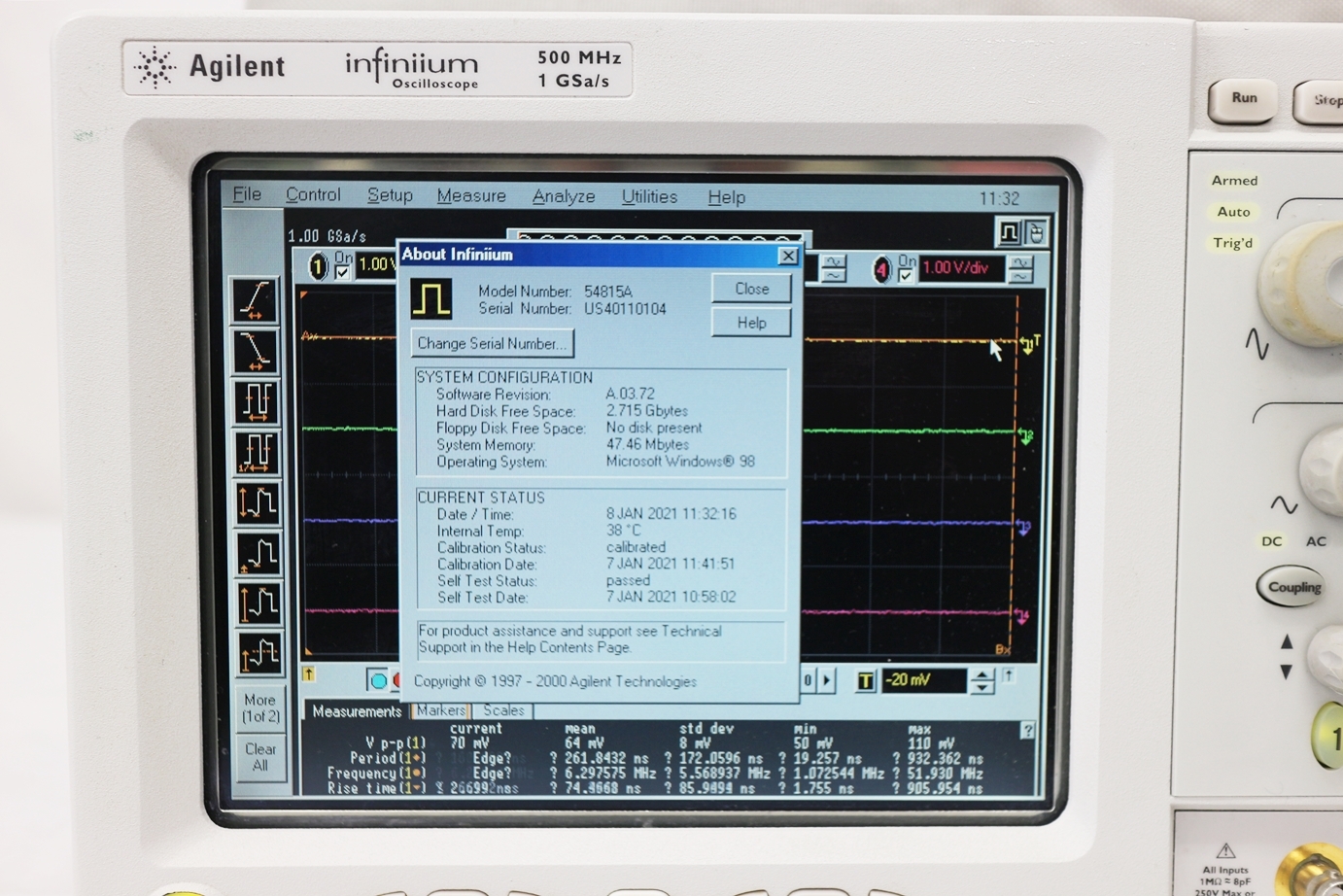Click the right arrow next to the 0 button

pos(827,680)
